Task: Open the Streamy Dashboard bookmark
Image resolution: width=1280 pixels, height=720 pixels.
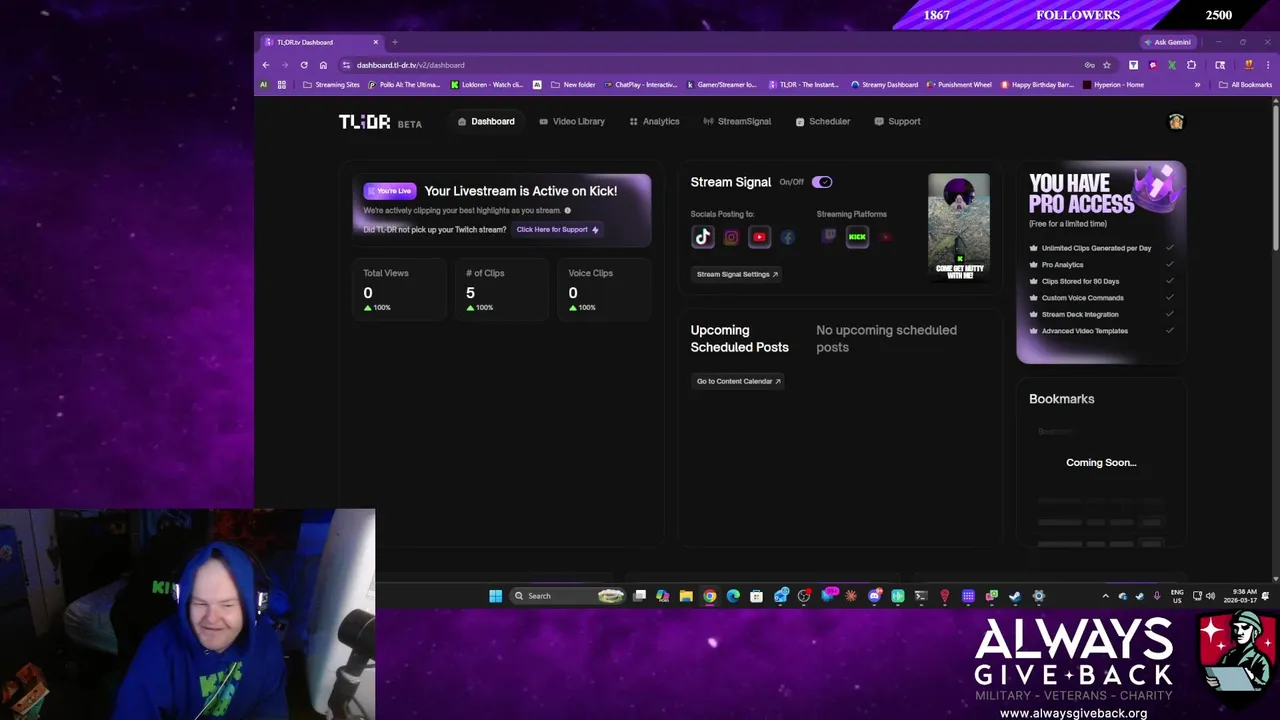Action: [x=884, y=85]
